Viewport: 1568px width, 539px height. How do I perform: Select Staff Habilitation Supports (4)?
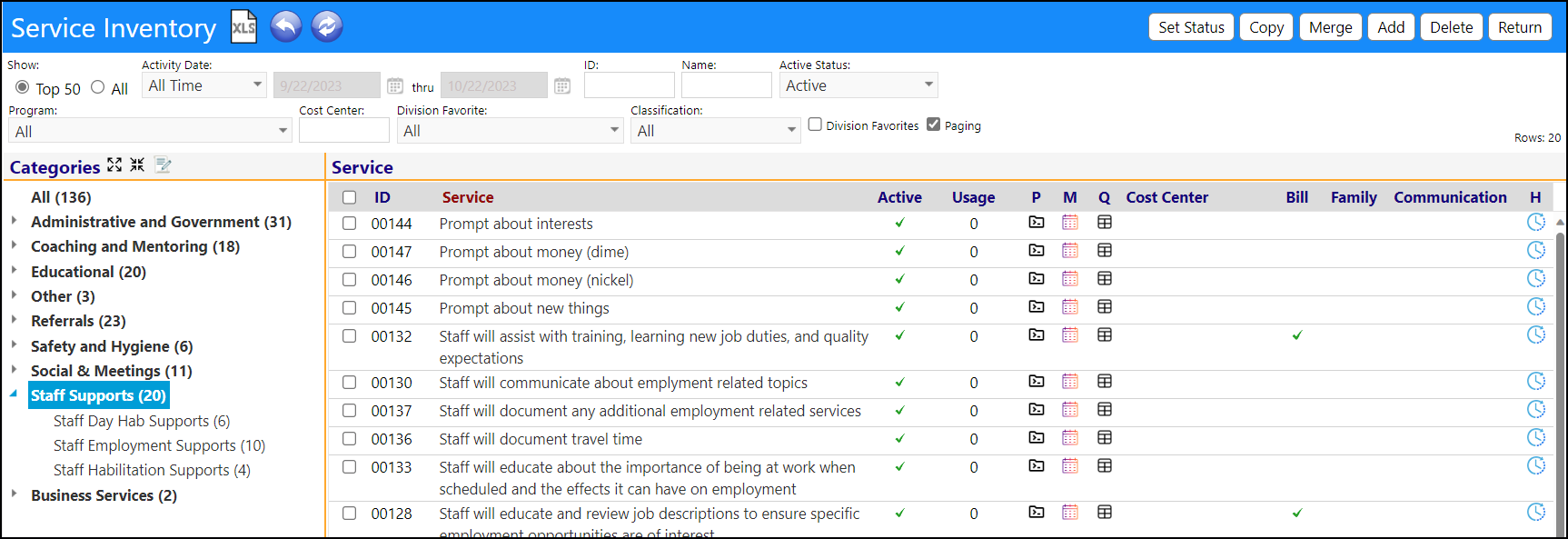[x=152, y=470]
